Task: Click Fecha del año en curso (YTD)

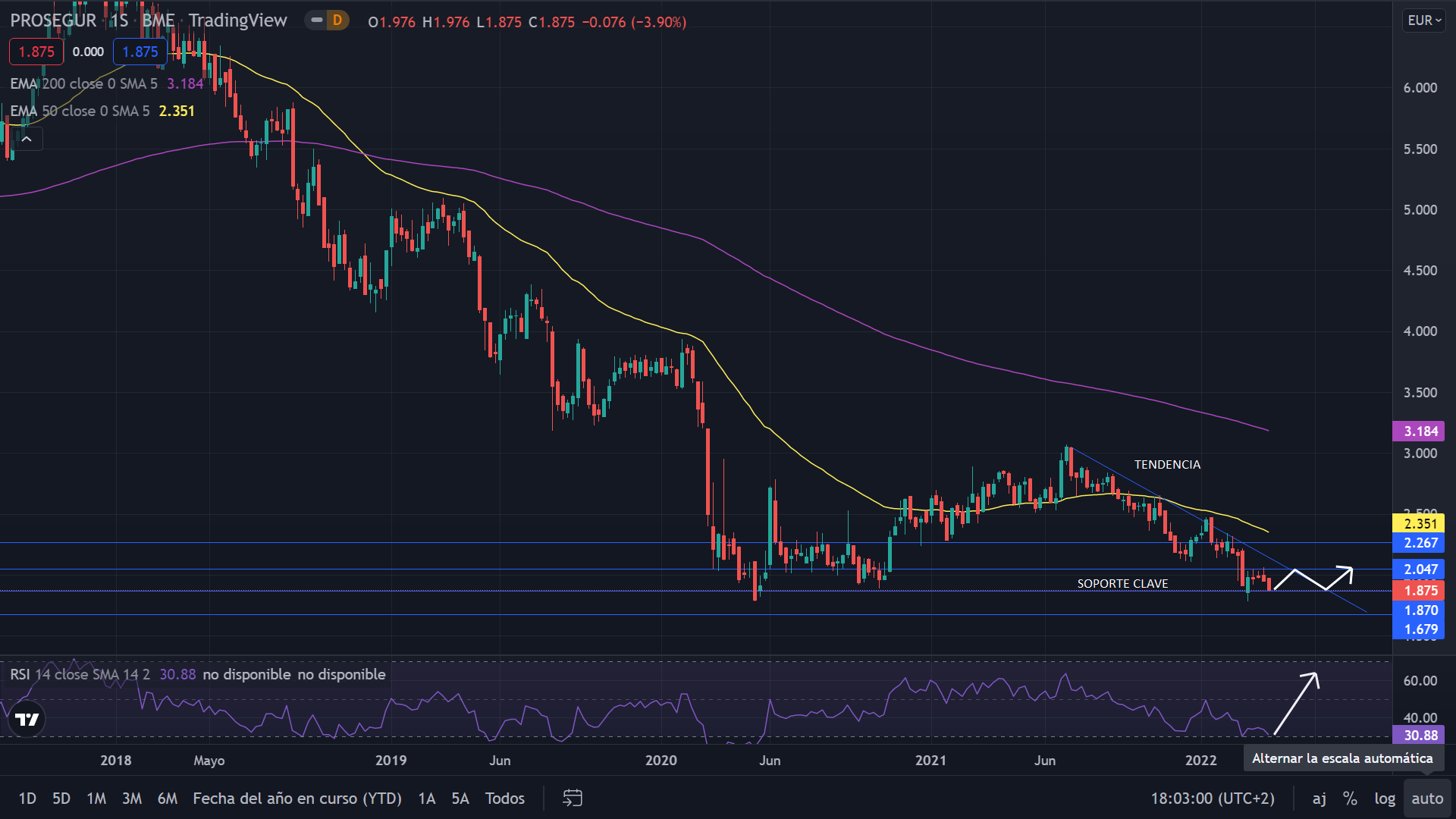Action: 297,798
